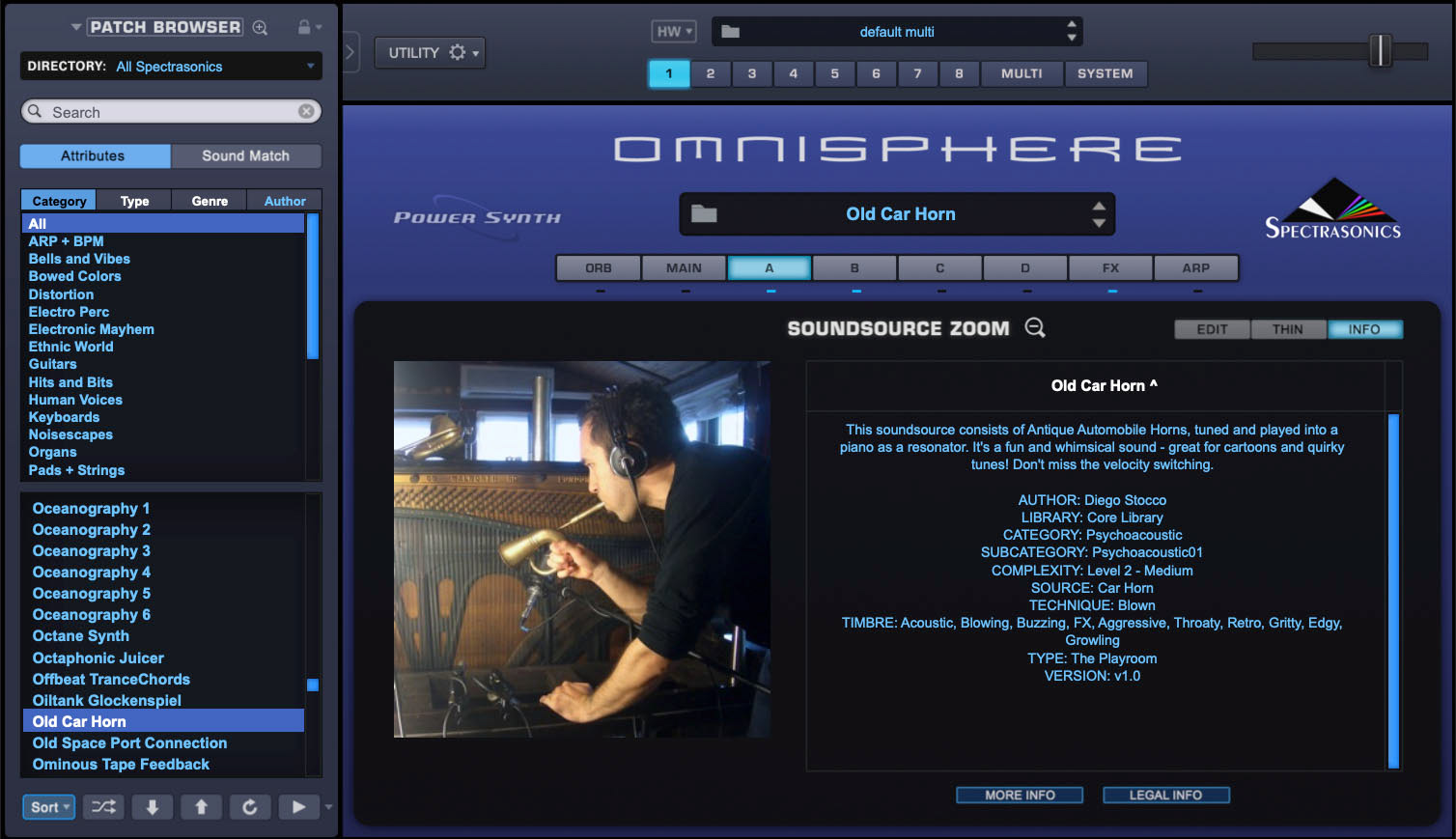1456x839 pixels.
Task: Toggle the patch browser lock icon
Action: click(304, 27)
